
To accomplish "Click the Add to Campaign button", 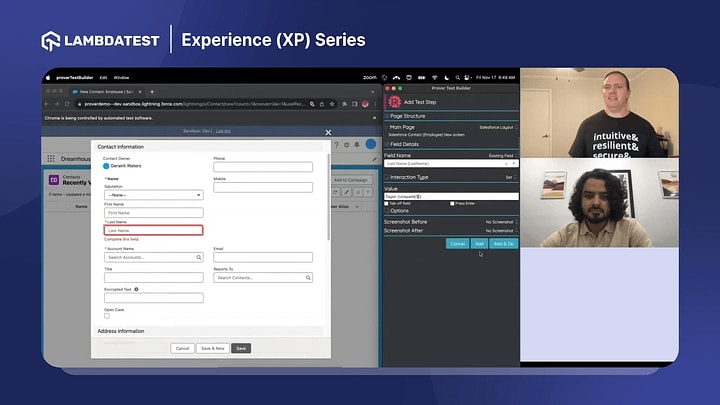I will pyautogui.click(x=351, y=180).
